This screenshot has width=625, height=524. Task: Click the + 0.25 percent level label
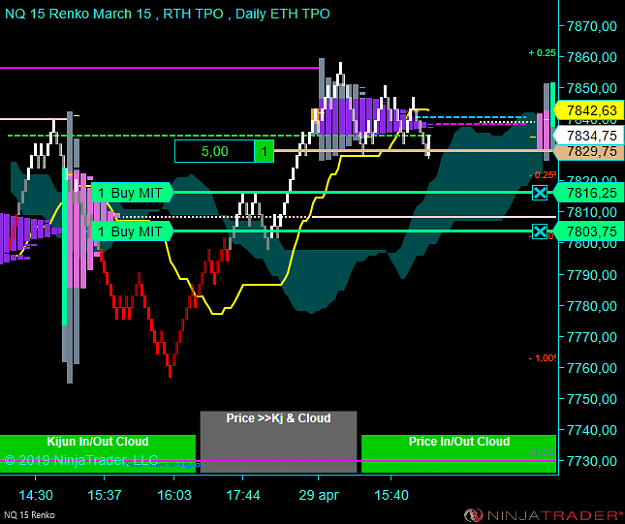542,53
